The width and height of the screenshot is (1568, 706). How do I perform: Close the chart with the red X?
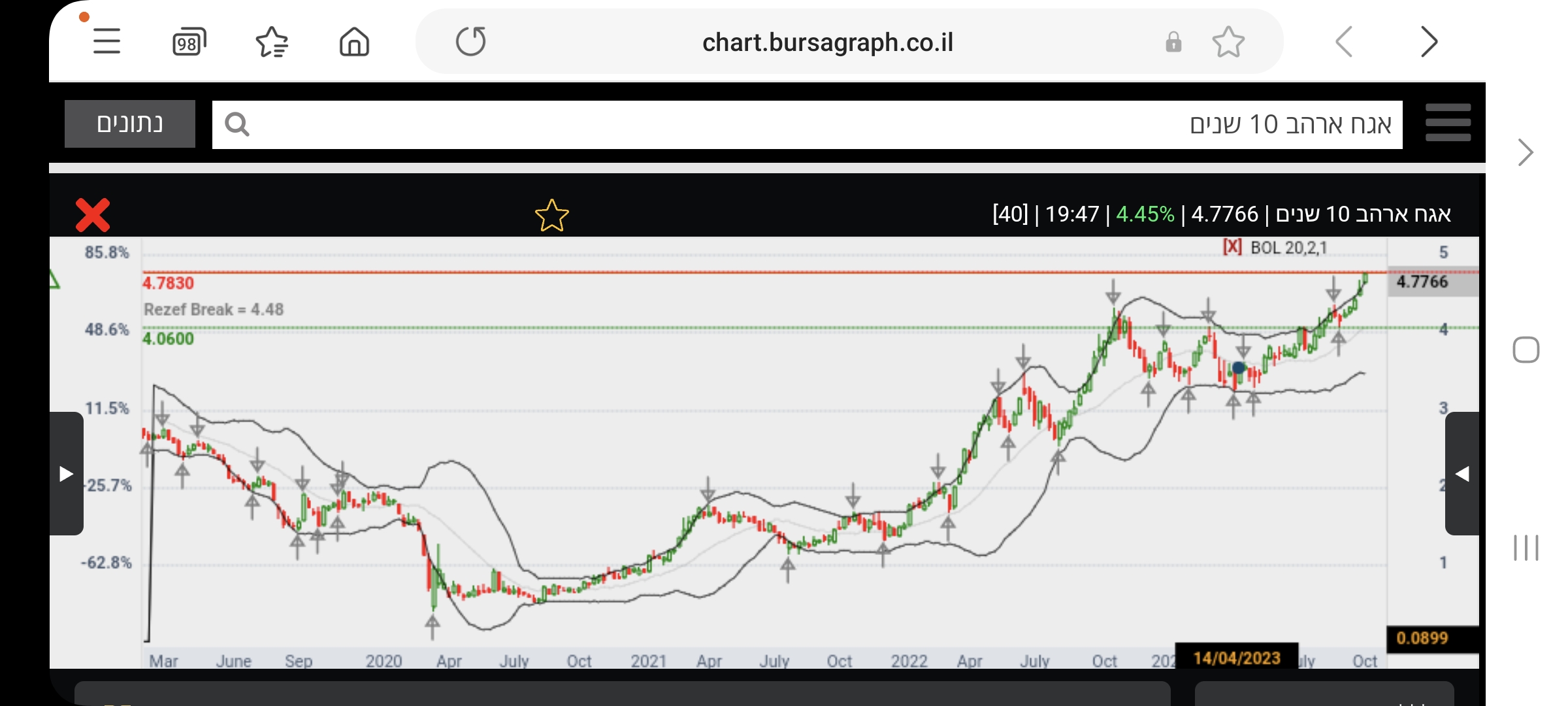coord(93,215)
